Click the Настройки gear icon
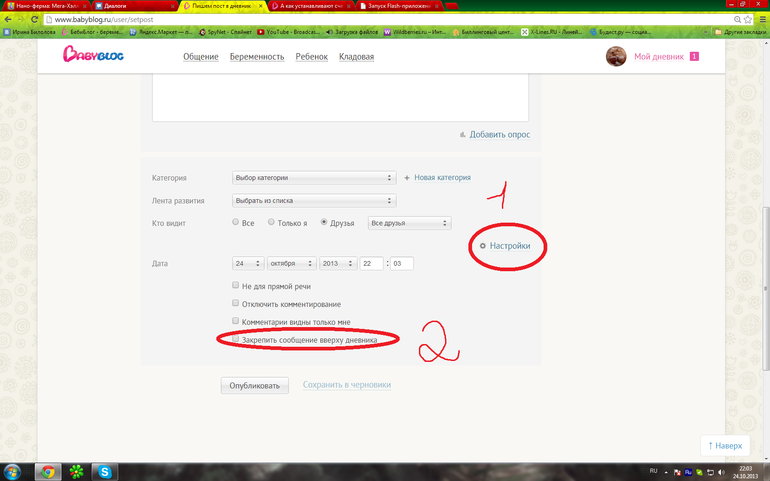The width and height of the screenshot is (770, 481). point(483,245)
